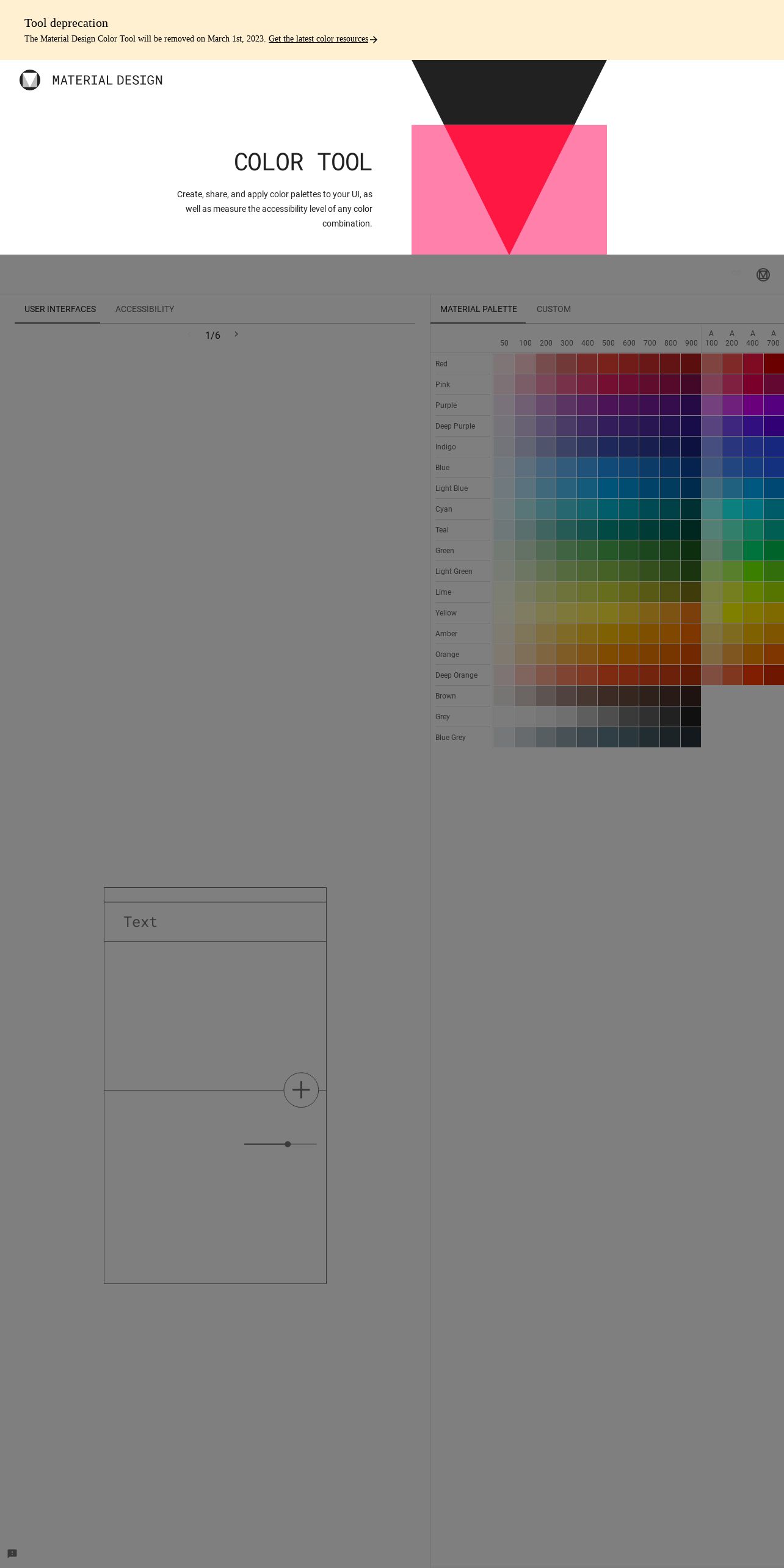This screenshot has width=784, height=1568.
Task: Click the plus floating action button in mockup
Action: coord(301,1090)
